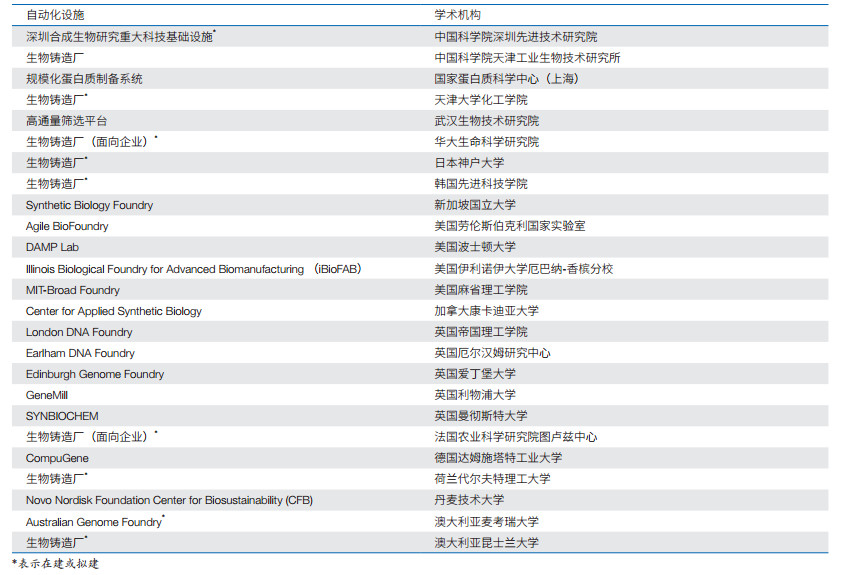844x575 pixels.
Task: Select '生物铸造厂' in the 韩国先进科技学院 row
Action: click(x=57, y=184)
